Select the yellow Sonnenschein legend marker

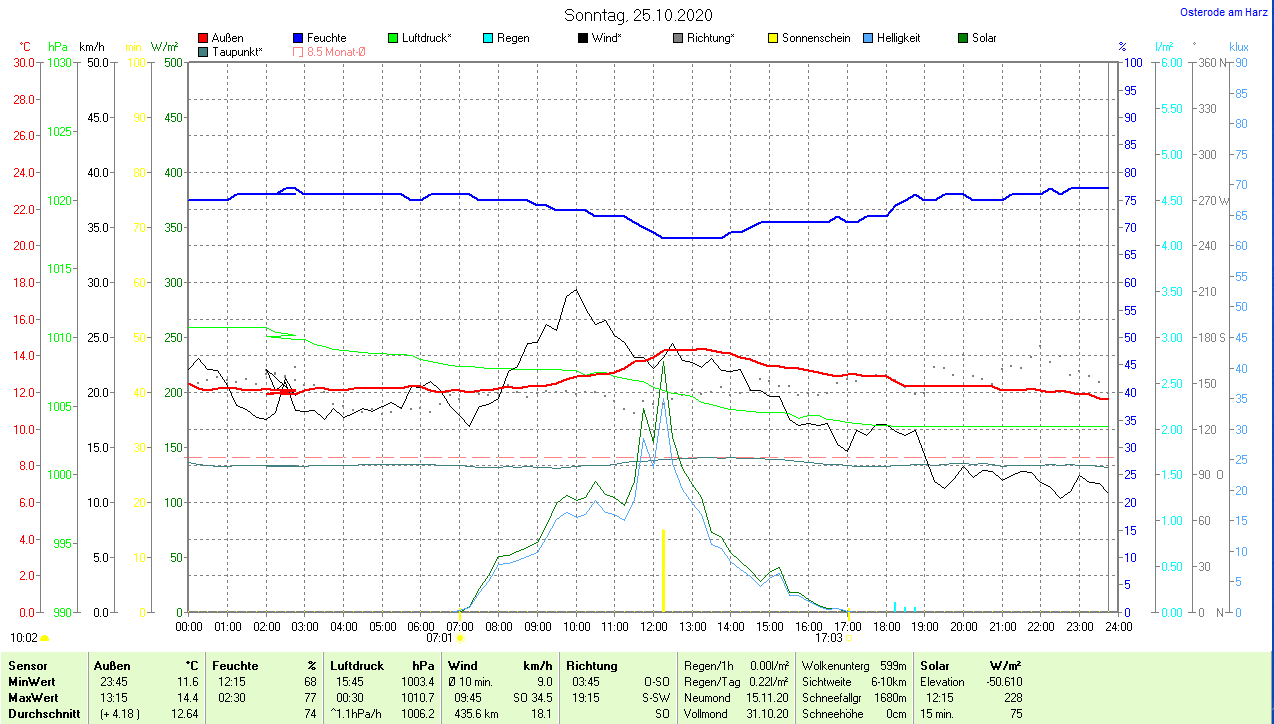(x=773, y=38)
